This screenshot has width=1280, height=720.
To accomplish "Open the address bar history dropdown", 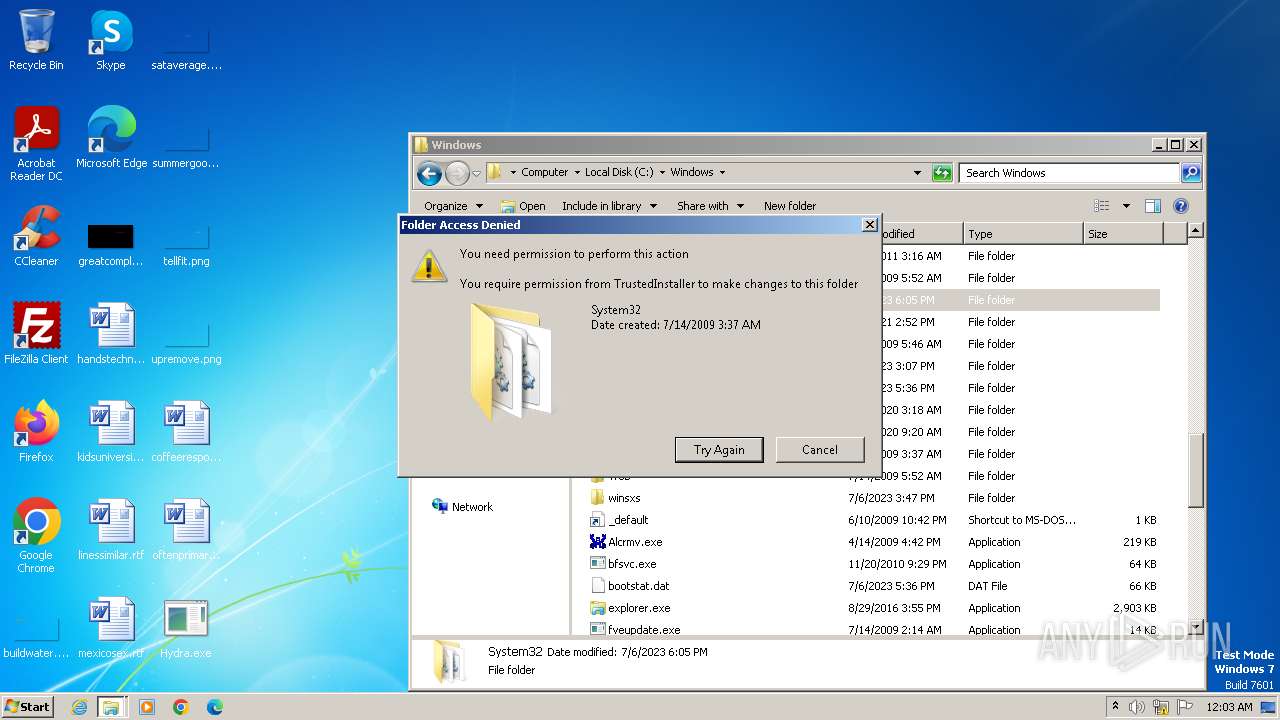I will [x=917, y=173].
